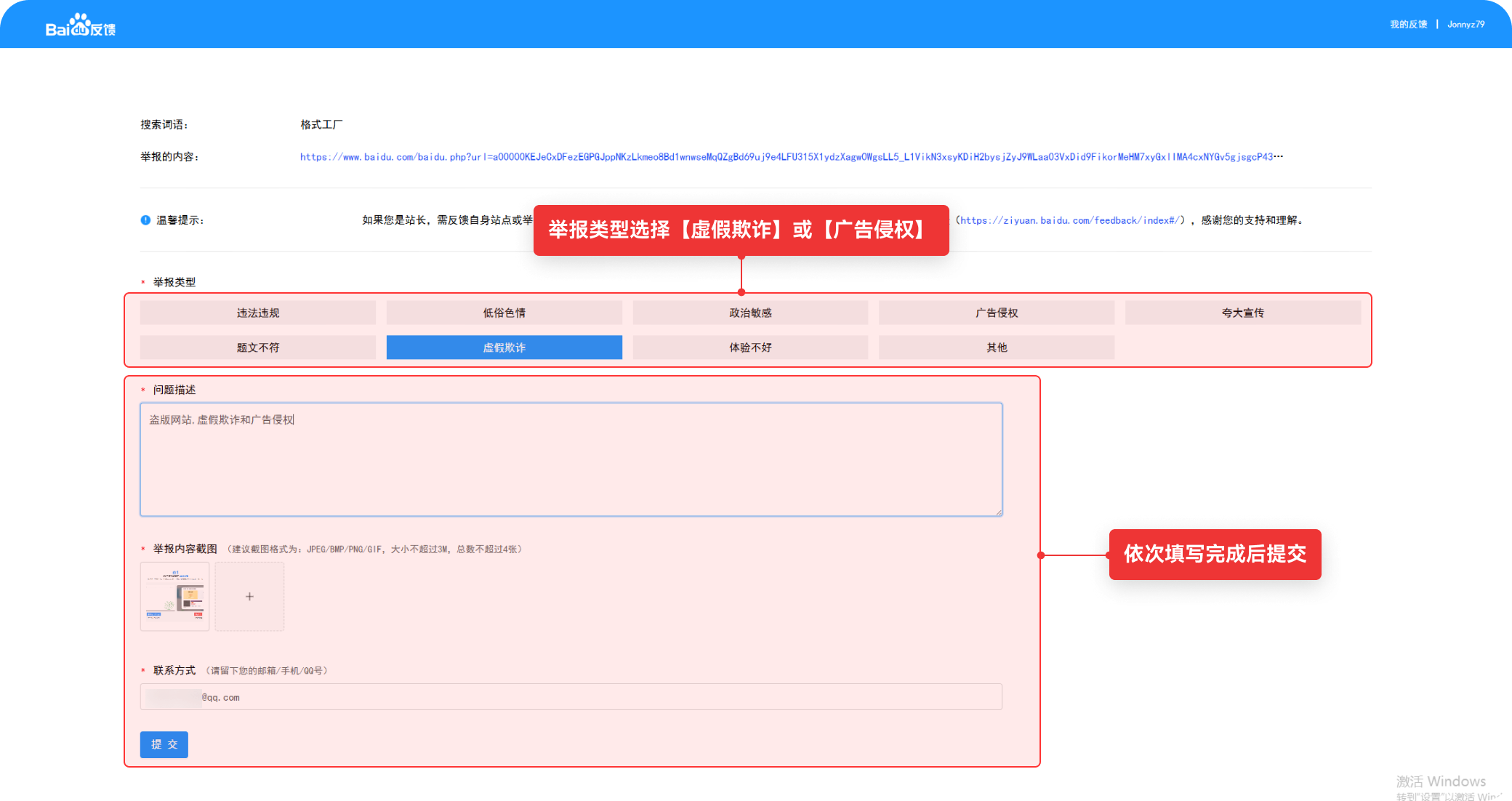Select the 政治敏感 report type
The width and height of the screenshot is (1512, 801).
(x=750, y=313)
